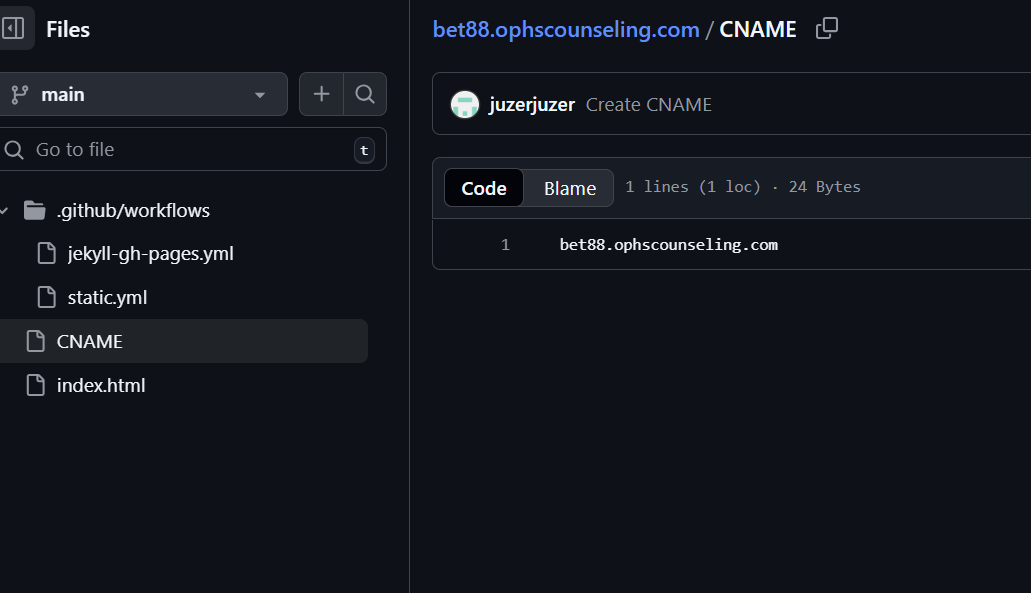This screenshot has height=593, width=1031.
Task: Click the add file plus icon
Action: 321,94
